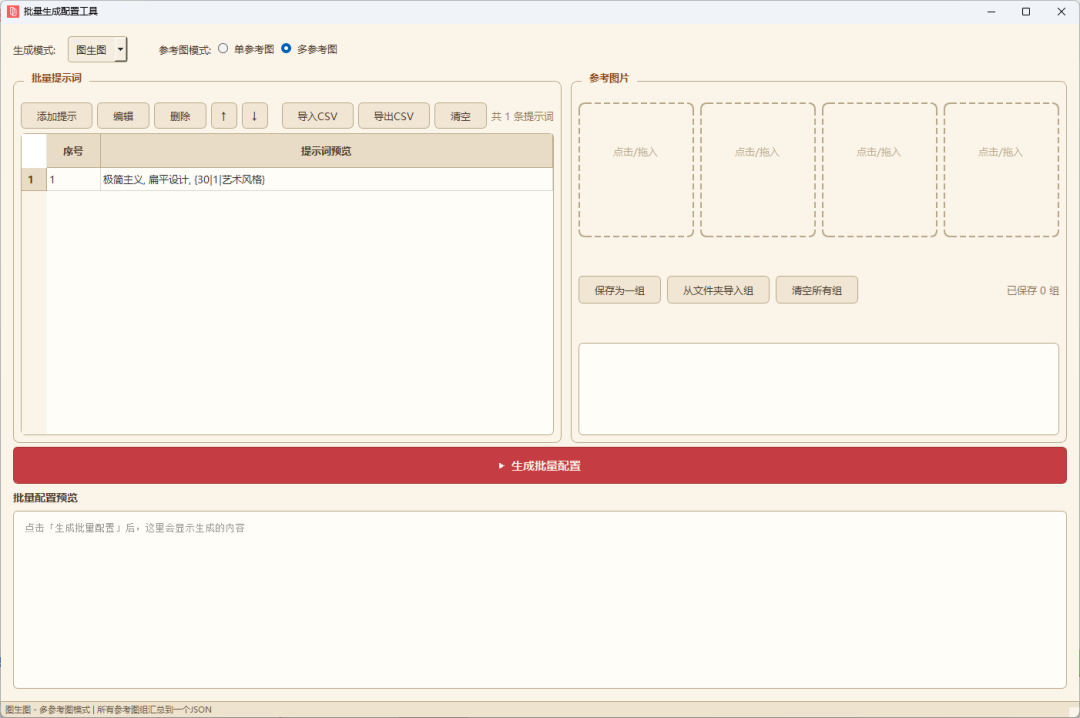The image size is (1080, 718).
Task: Click the 共 1 条提示词 count label
Action: tap(522, 116)
